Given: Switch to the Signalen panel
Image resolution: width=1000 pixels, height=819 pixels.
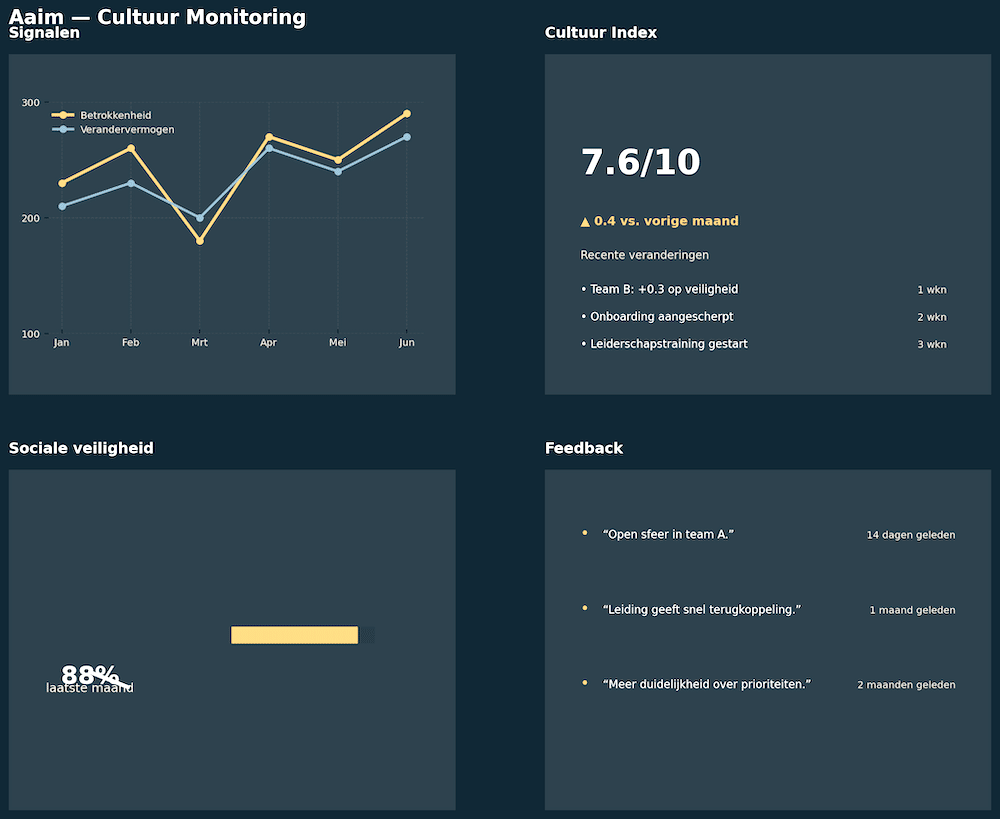Looking at the screenshot, I should (44, 32).
